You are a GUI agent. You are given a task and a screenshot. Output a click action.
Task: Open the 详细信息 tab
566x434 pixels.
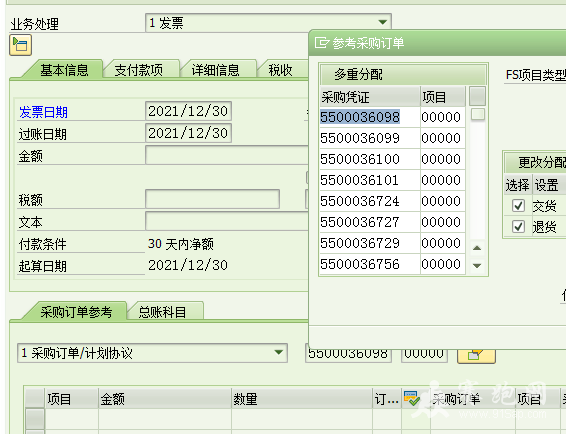click(215, 69)
